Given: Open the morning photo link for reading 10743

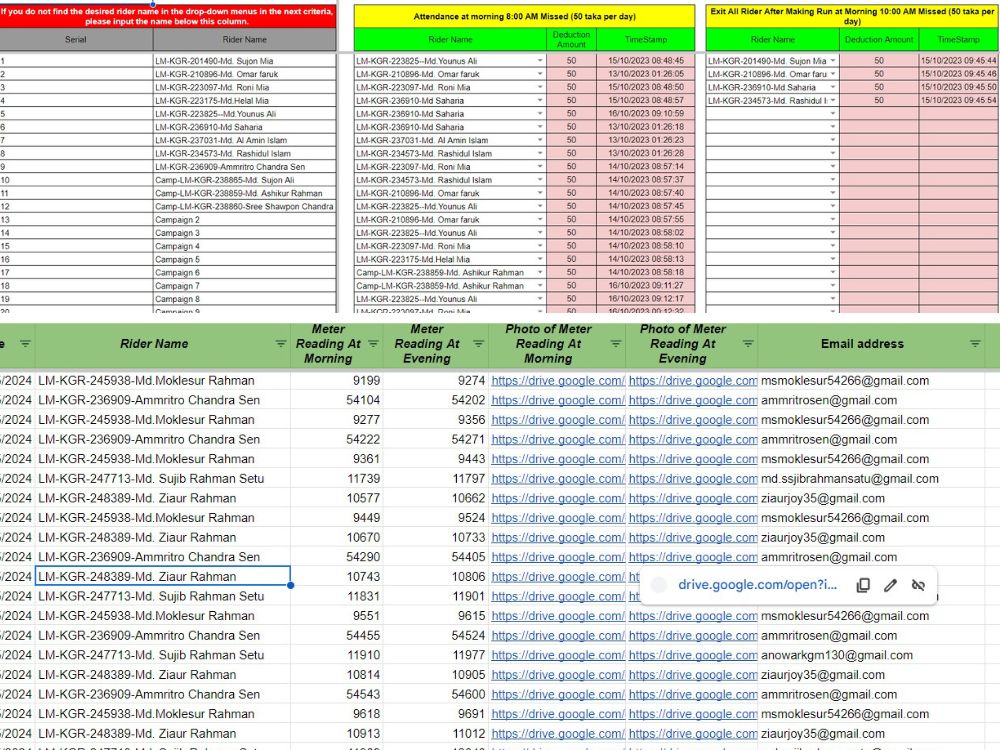Looking at the screenshot, I should coord(557,577).
